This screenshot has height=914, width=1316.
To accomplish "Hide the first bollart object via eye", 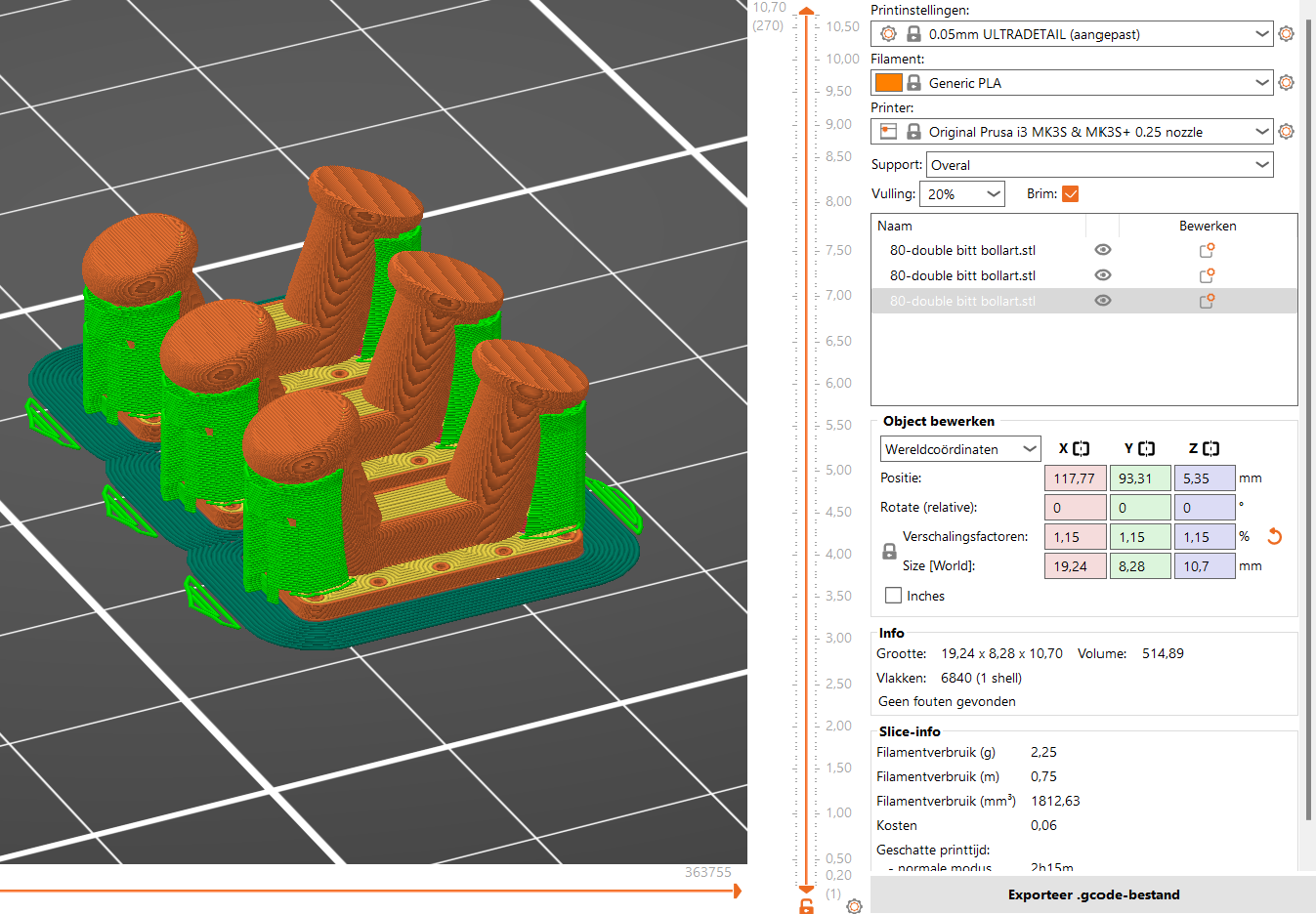I will (x=1103, y=250).
